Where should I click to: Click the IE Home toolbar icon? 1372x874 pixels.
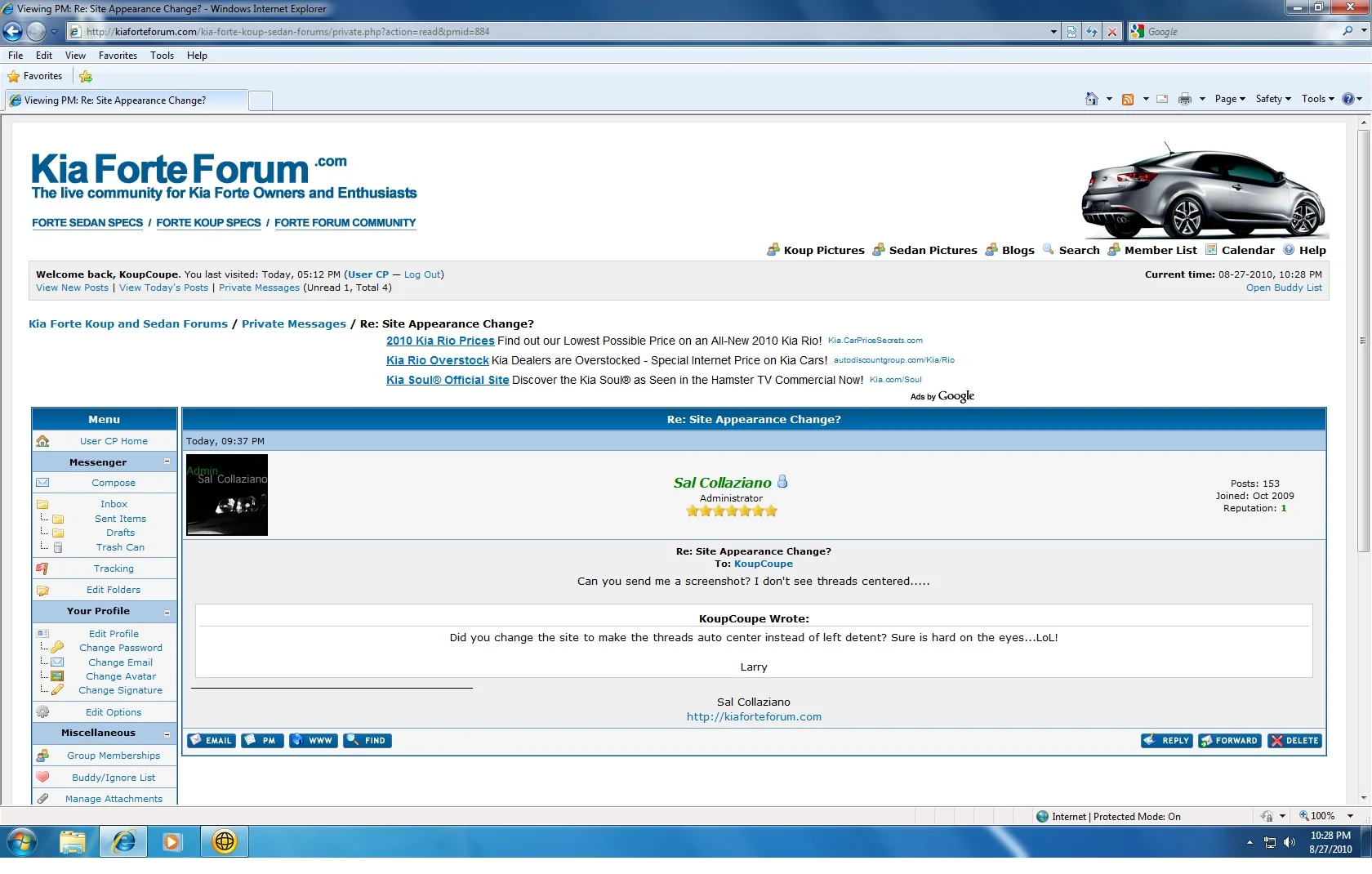coord(1091,99)
